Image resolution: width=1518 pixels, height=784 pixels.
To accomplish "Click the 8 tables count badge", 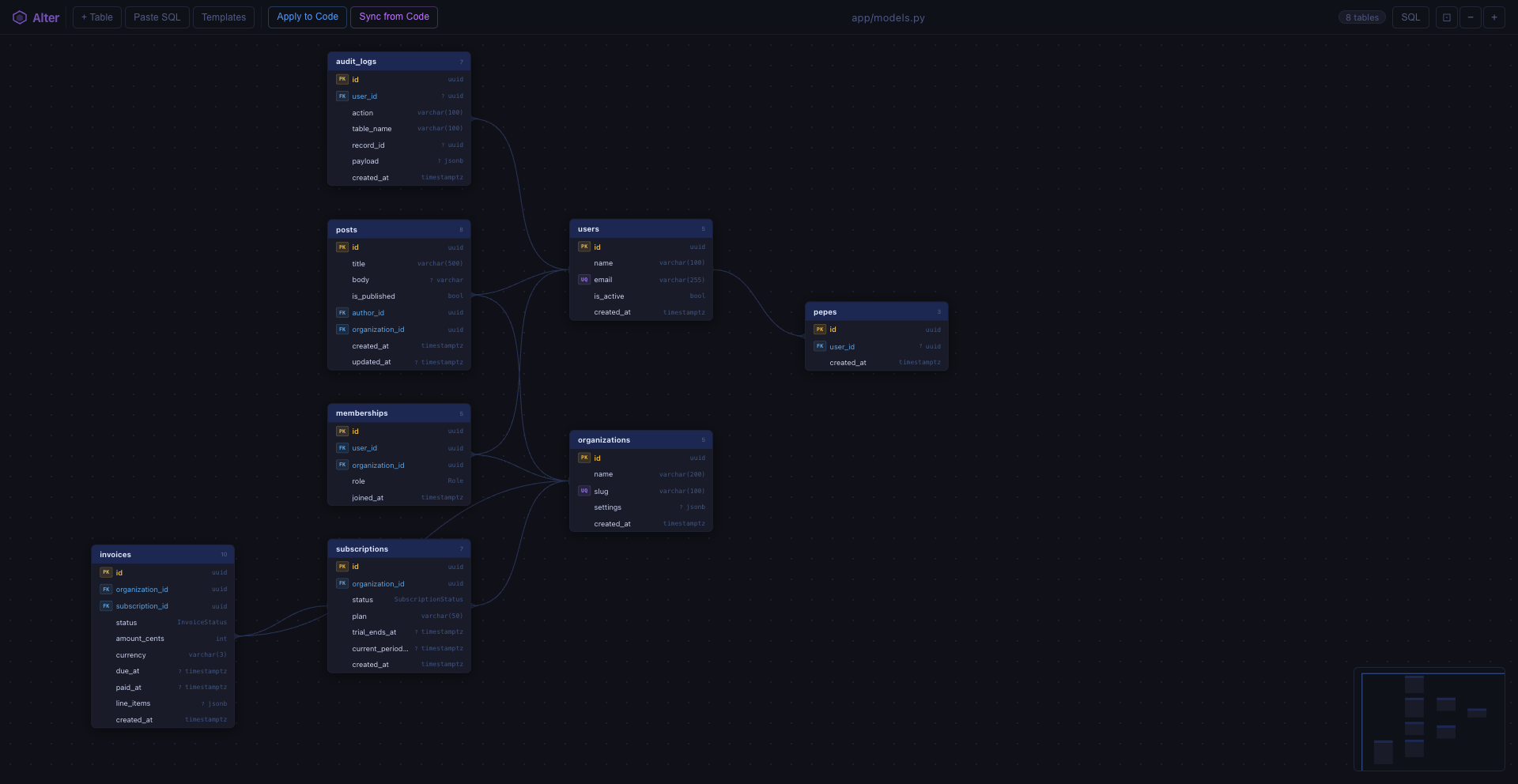I will (1362, 17).
